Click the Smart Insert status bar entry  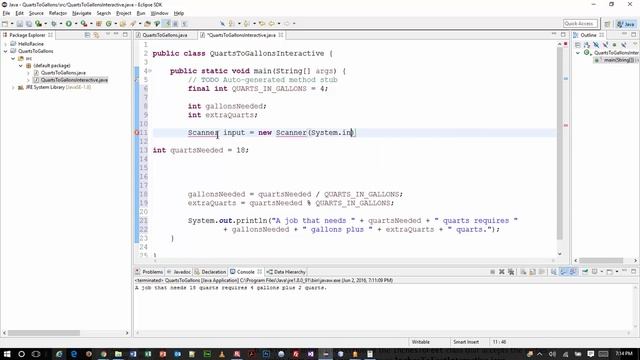[x=466, y=342]
